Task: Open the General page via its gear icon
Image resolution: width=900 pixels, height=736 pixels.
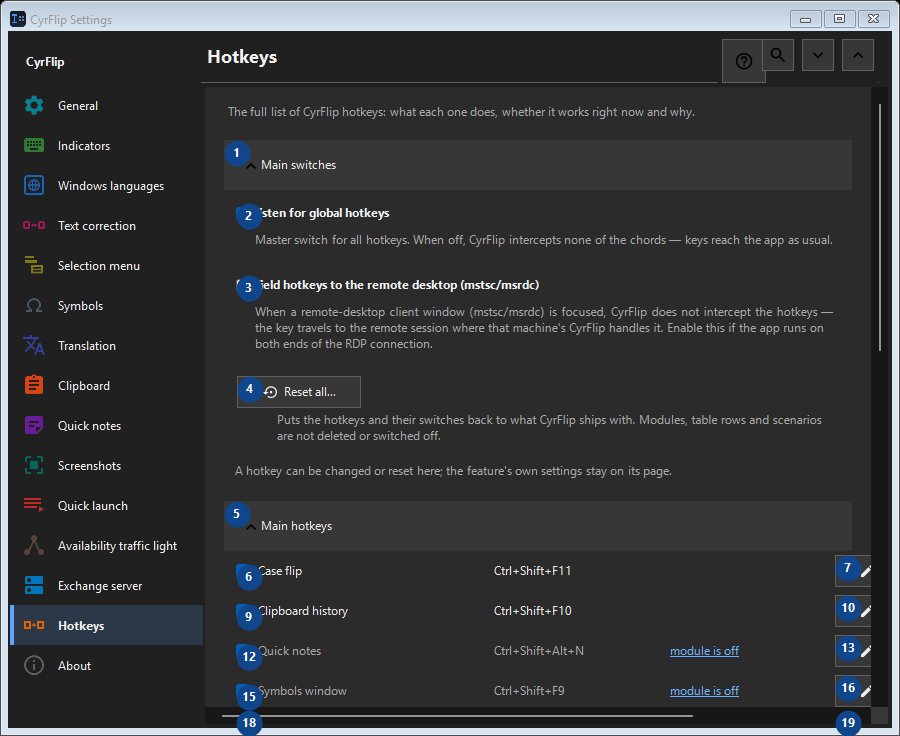Action: (x=34, y=106)
